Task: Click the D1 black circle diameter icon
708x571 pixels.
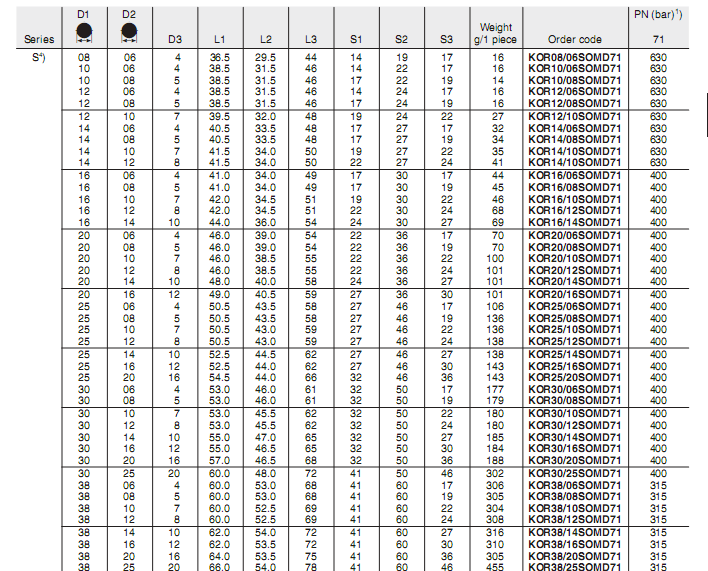Action: (x=85, y=33)
